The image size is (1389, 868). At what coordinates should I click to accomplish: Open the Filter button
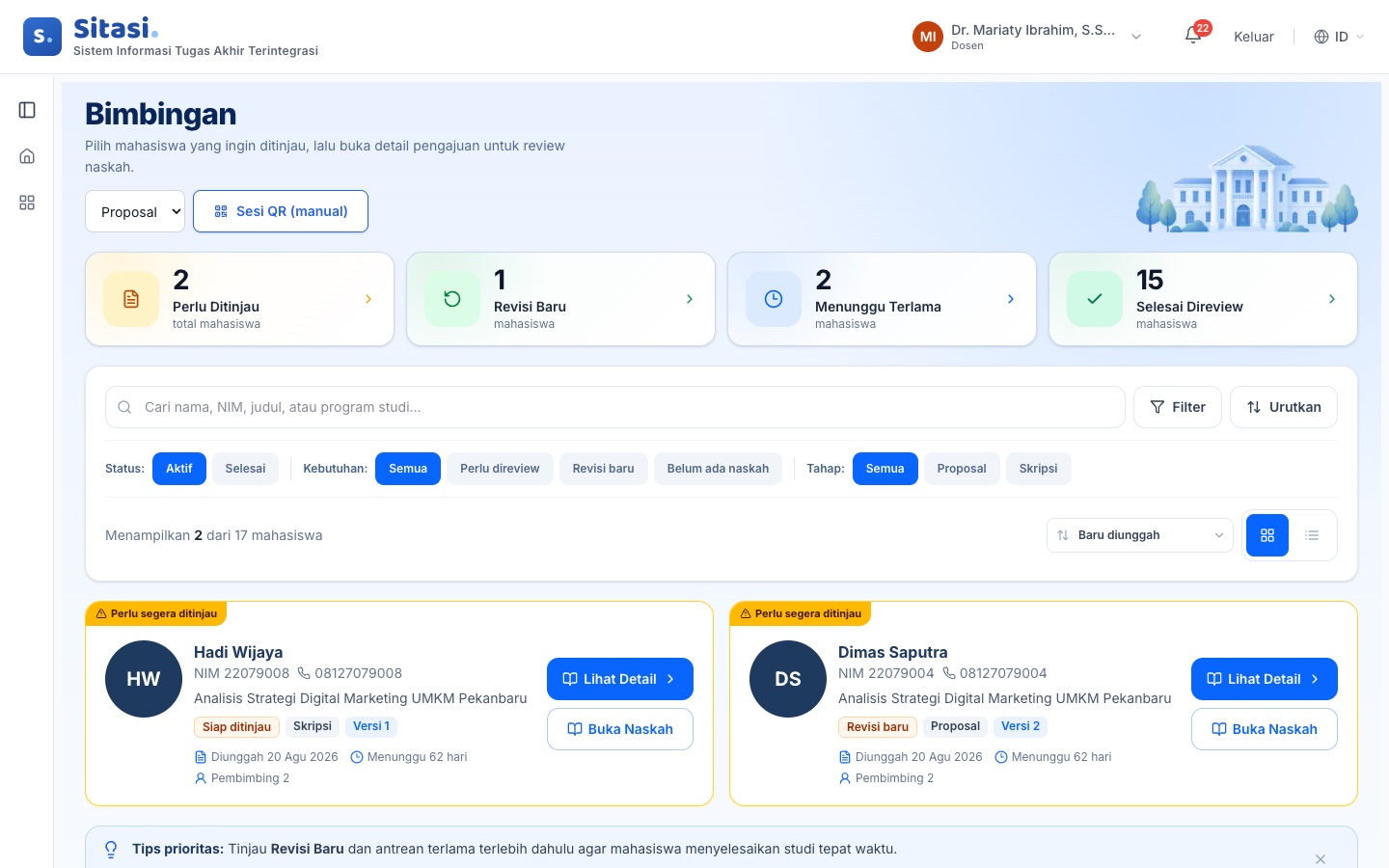(x=1178, y=407)
